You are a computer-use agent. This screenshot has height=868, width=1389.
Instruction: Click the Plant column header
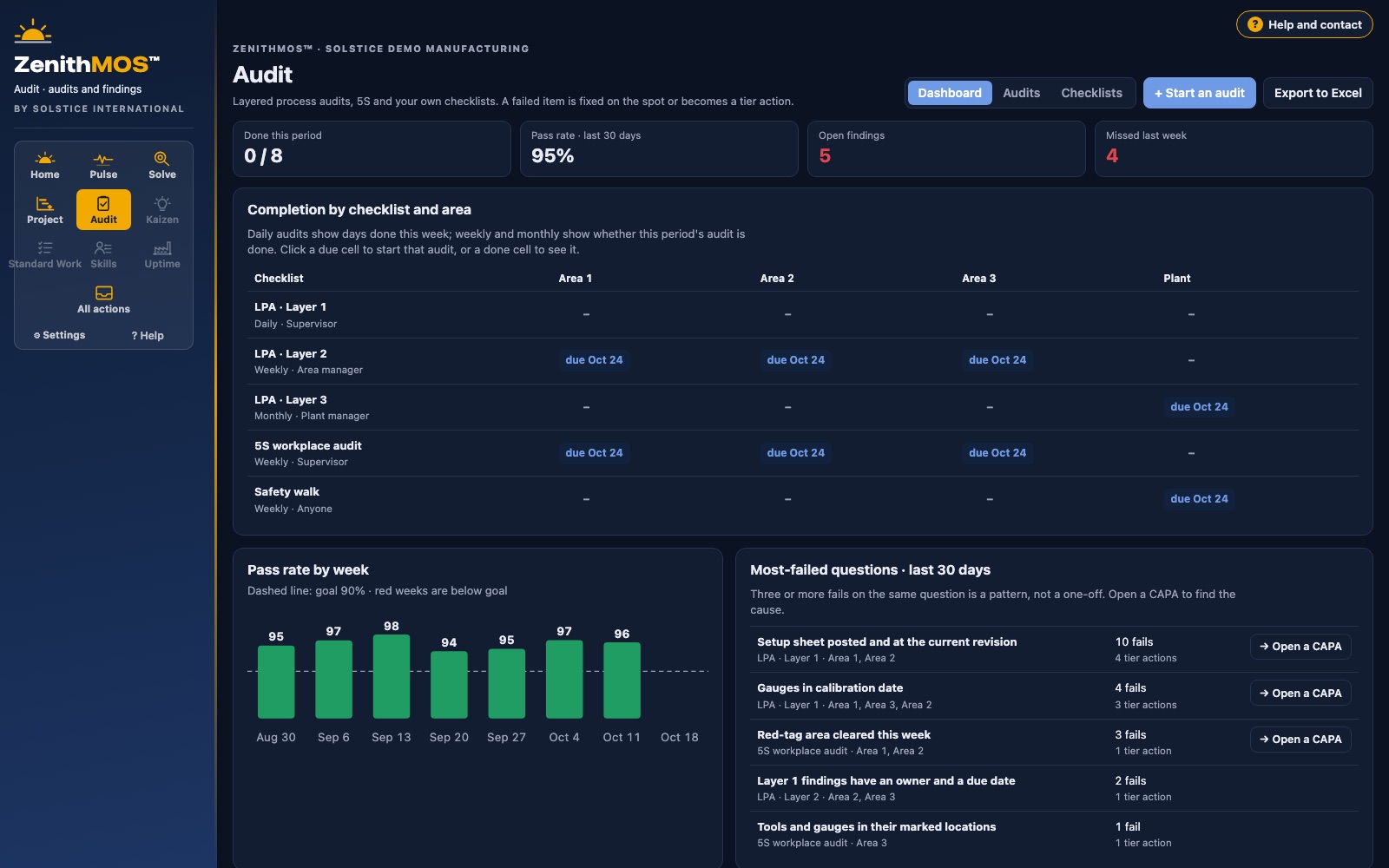pos(1177,279)
